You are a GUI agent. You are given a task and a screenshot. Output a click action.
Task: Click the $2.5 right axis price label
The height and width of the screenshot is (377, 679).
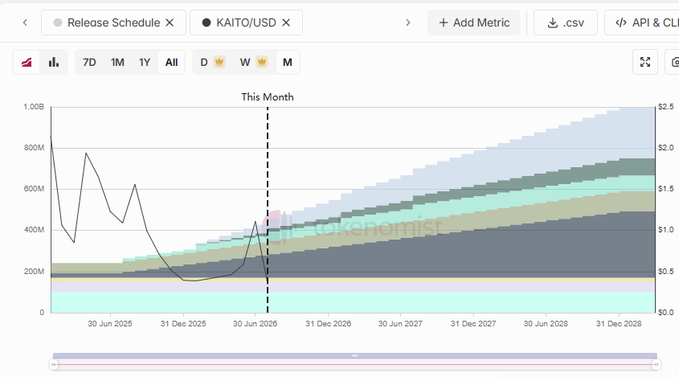[x=666, y=107]
